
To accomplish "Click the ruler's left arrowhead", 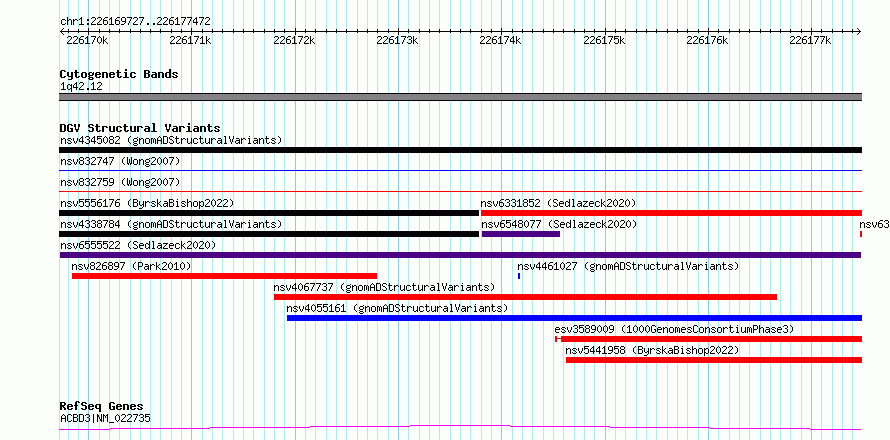I will (62, 31).
